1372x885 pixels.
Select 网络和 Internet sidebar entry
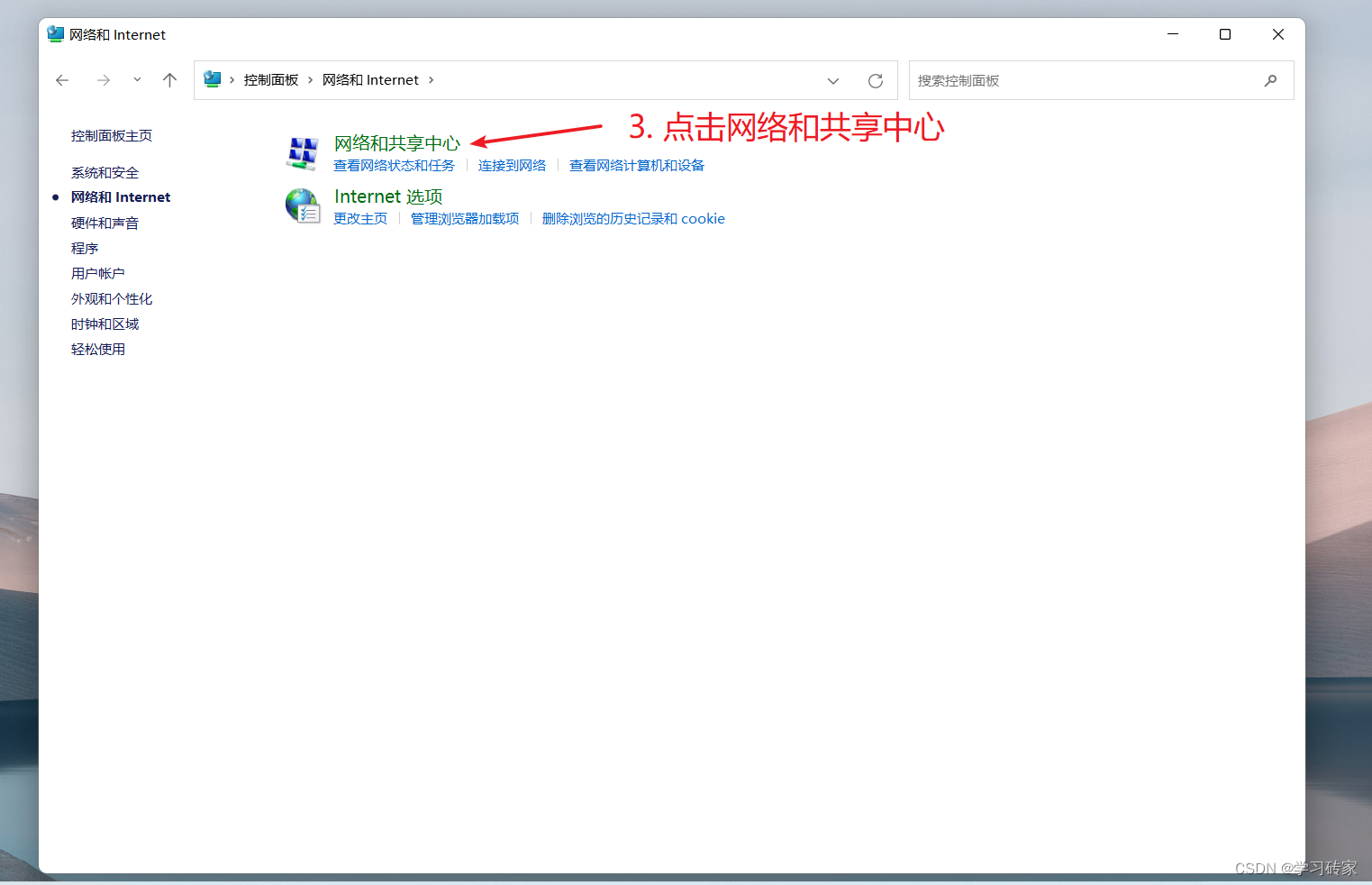[121, 197]
